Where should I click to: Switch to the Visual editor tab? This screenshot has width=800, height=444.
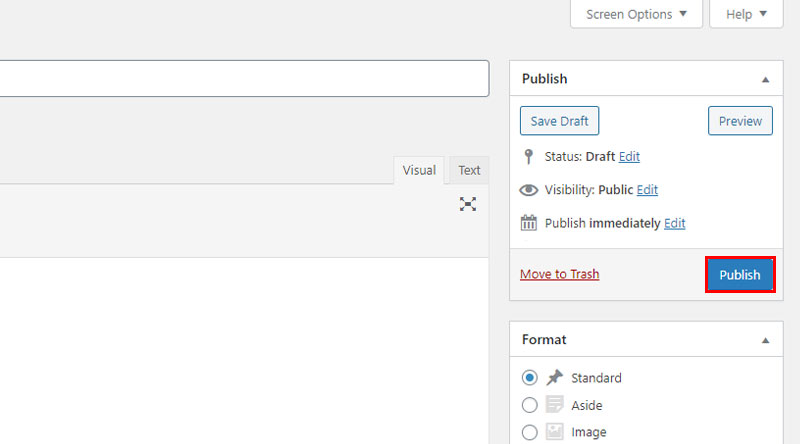coord(419,170)
